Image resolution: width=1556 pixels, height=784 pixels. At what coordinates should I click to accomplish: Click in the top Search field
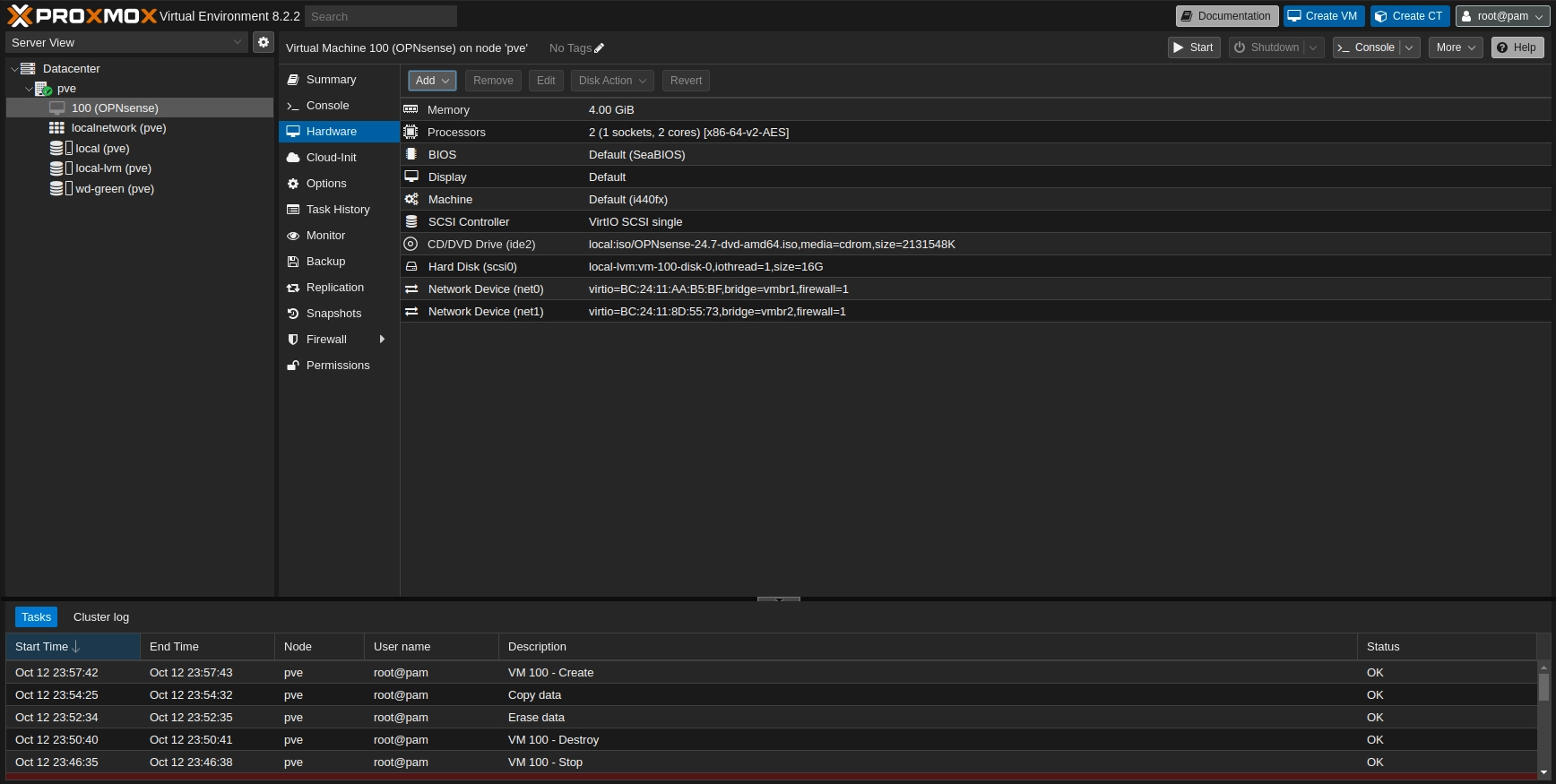click(x=381, y=16)
